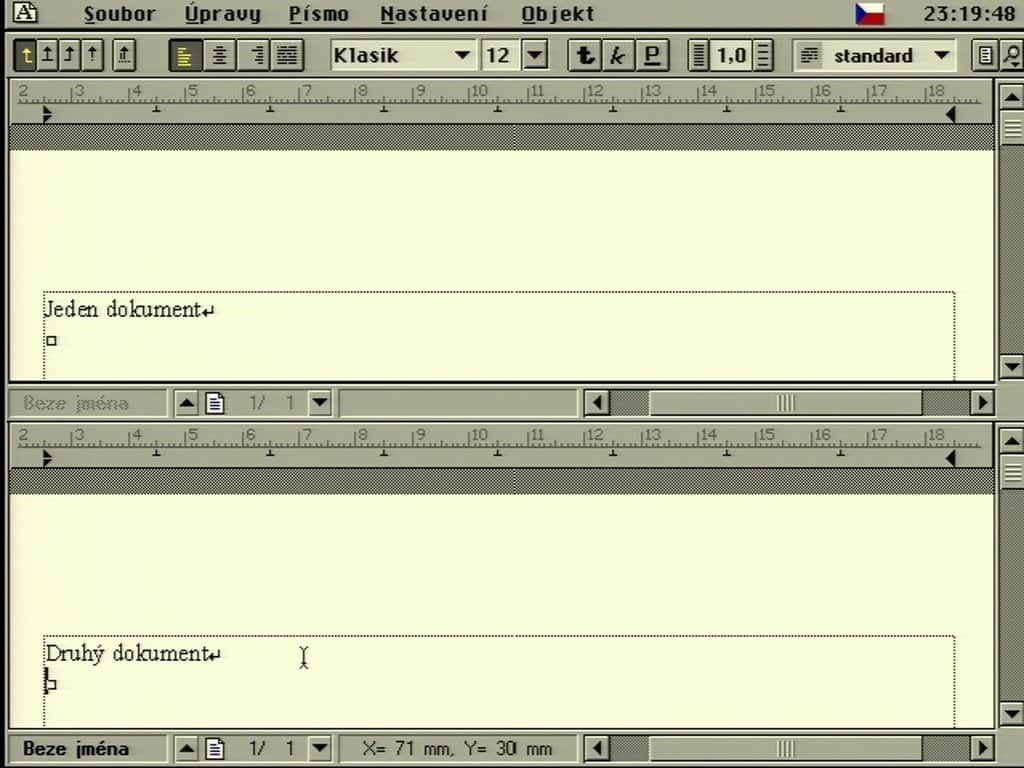Toggle justified text alignment

click(x=287, y=56)
